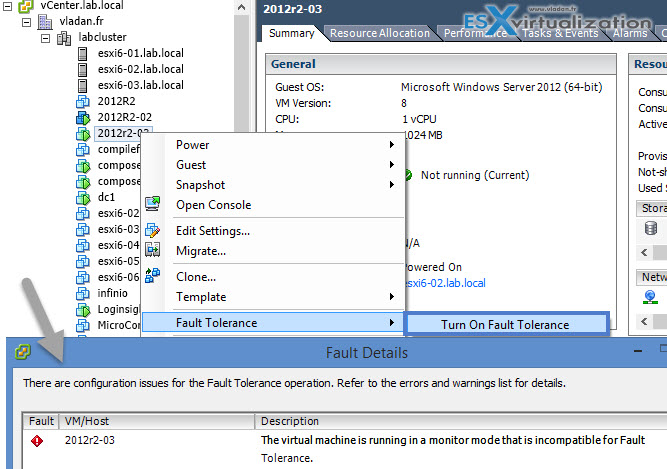Click the dc1 VM icon
This screenshot has width=667, height=469.
(x=83, y=198)
